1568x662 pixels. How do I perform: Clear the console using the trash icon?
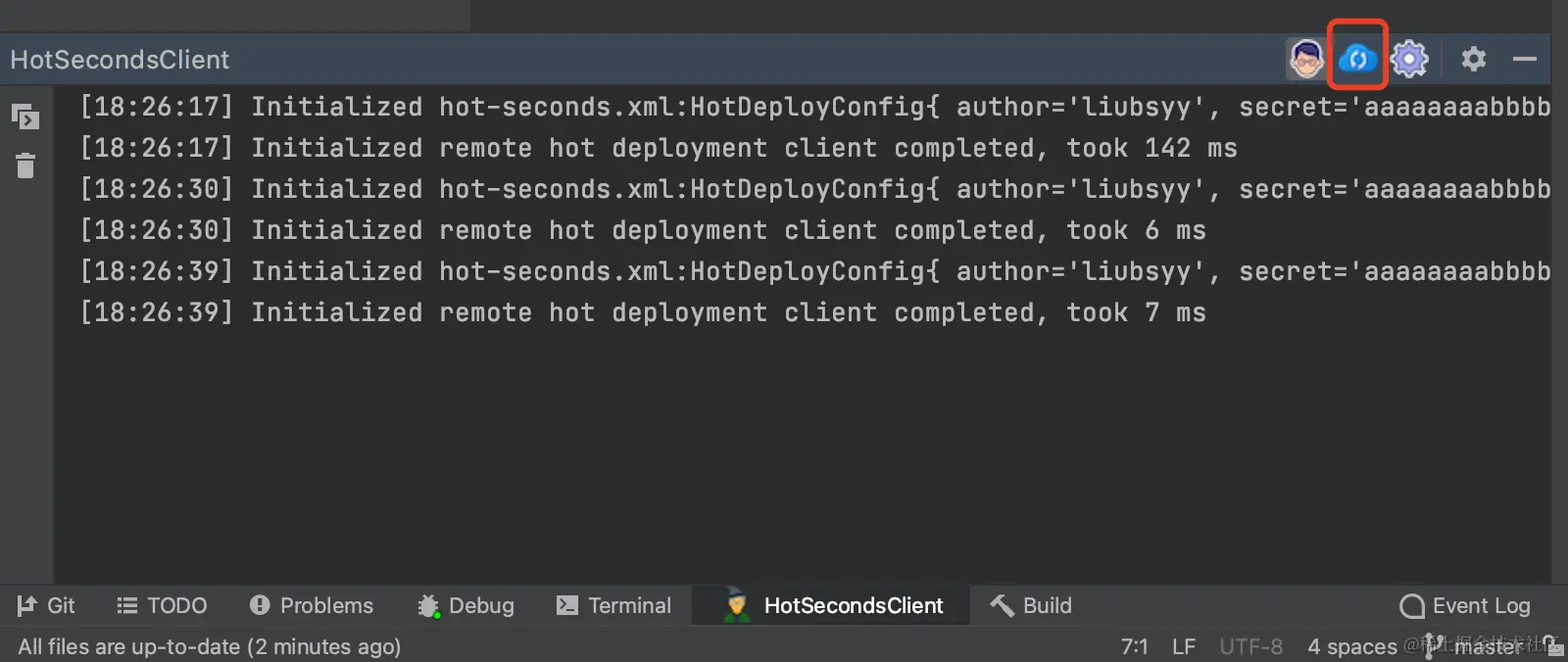point(24,165)
